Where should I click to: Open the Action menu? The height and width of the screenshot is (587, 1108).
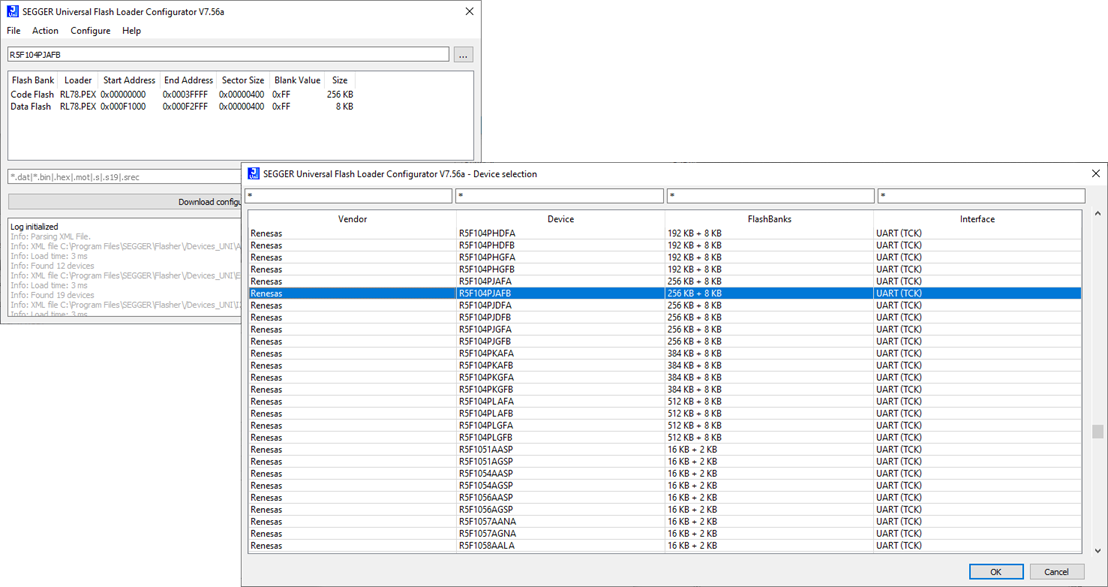[45, 31]
